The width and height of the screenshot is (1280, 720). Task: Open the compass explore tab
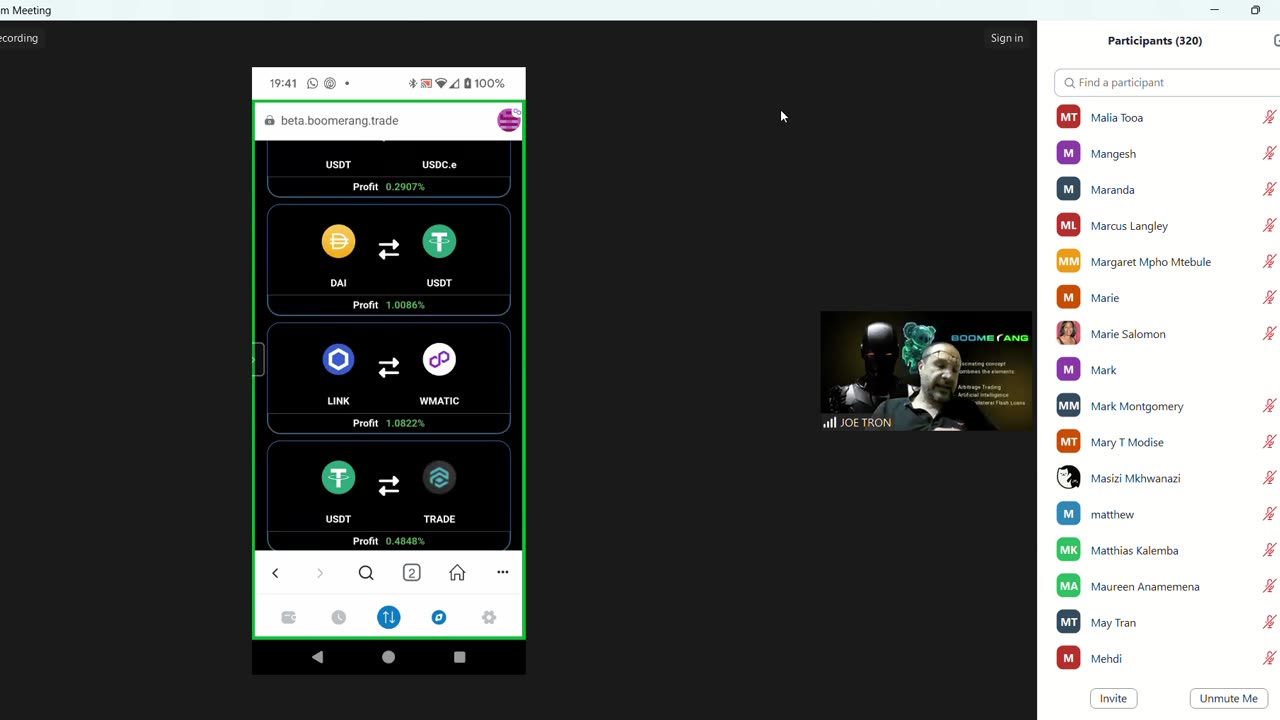pos(439,618)
